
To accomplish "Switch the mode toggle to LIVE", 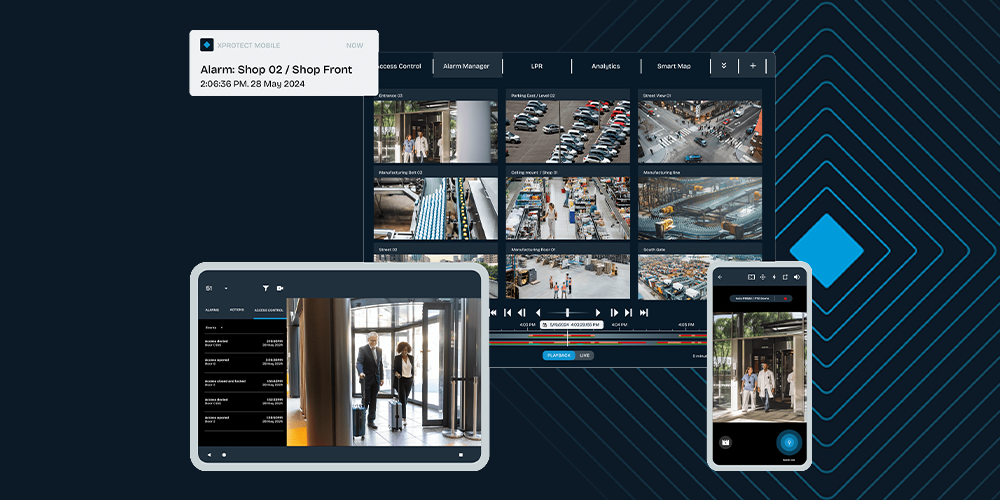I will pos(584,355).
